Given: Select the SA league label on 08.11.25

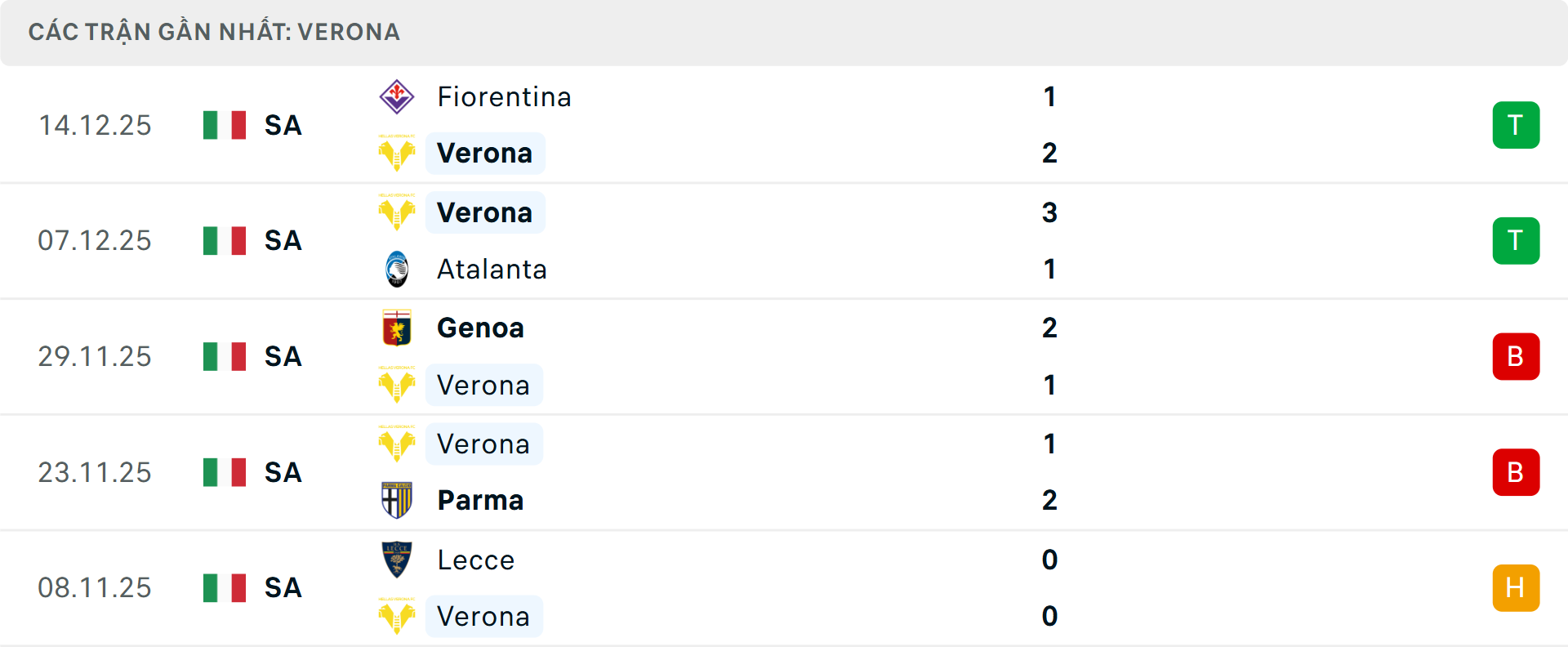Looking at the screenshot, I should pos(283,588).
